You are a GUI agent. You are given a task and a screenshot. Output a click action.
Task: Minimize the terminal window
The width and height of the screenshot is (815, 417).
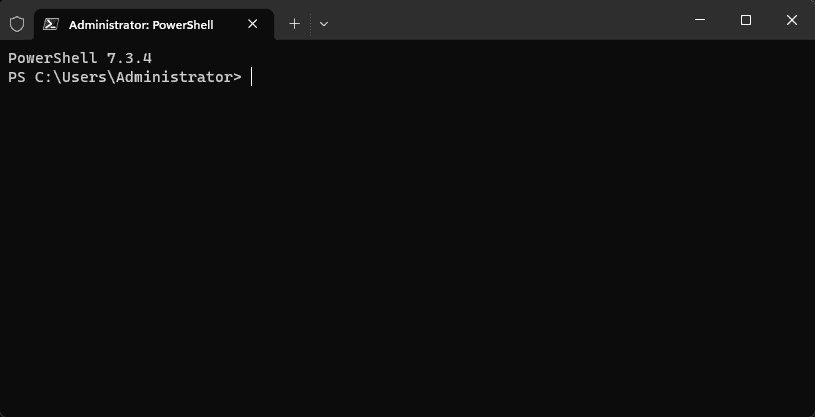pos(699,20)
